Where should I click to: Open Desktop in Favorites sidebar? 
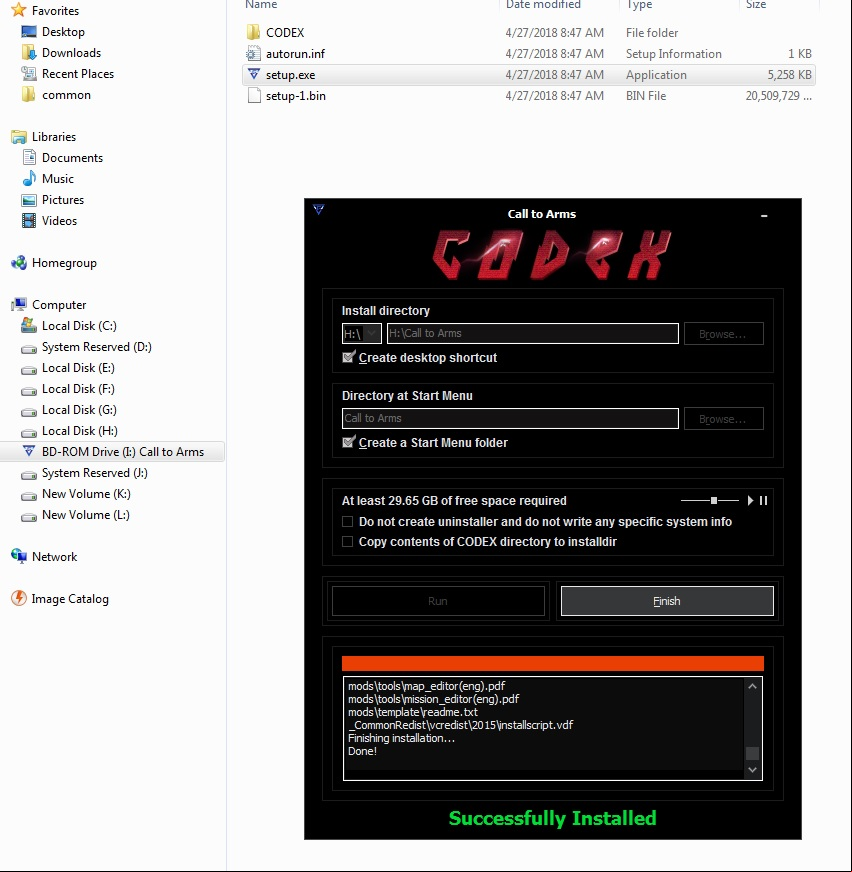pos(53,32)
